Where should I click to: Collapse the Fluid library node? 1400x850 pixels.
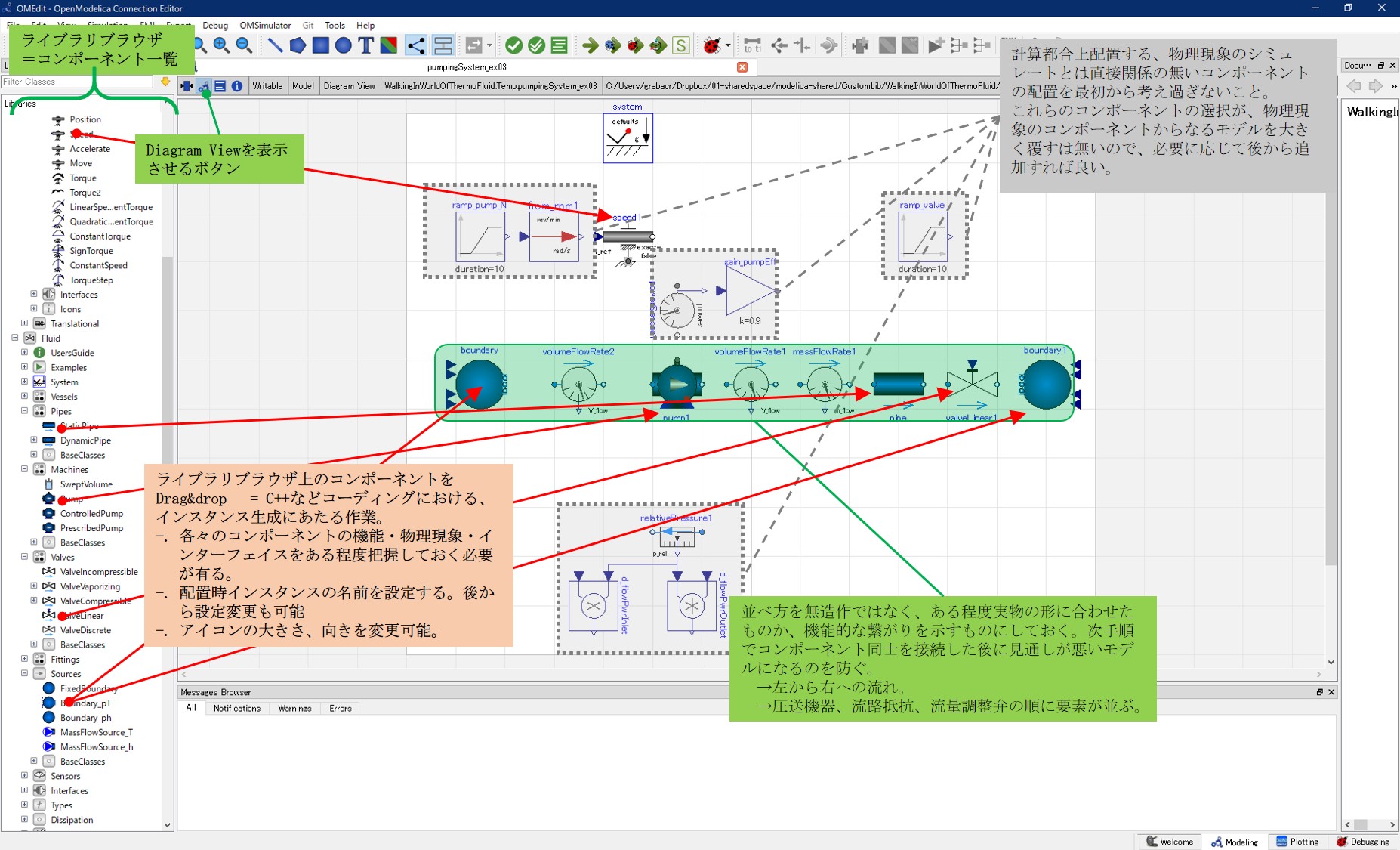[14, 338]
